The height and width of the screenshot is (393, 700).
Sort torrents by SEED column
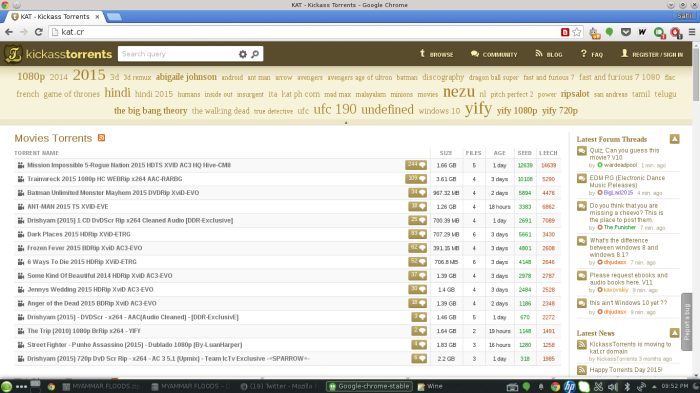point(525,153)
